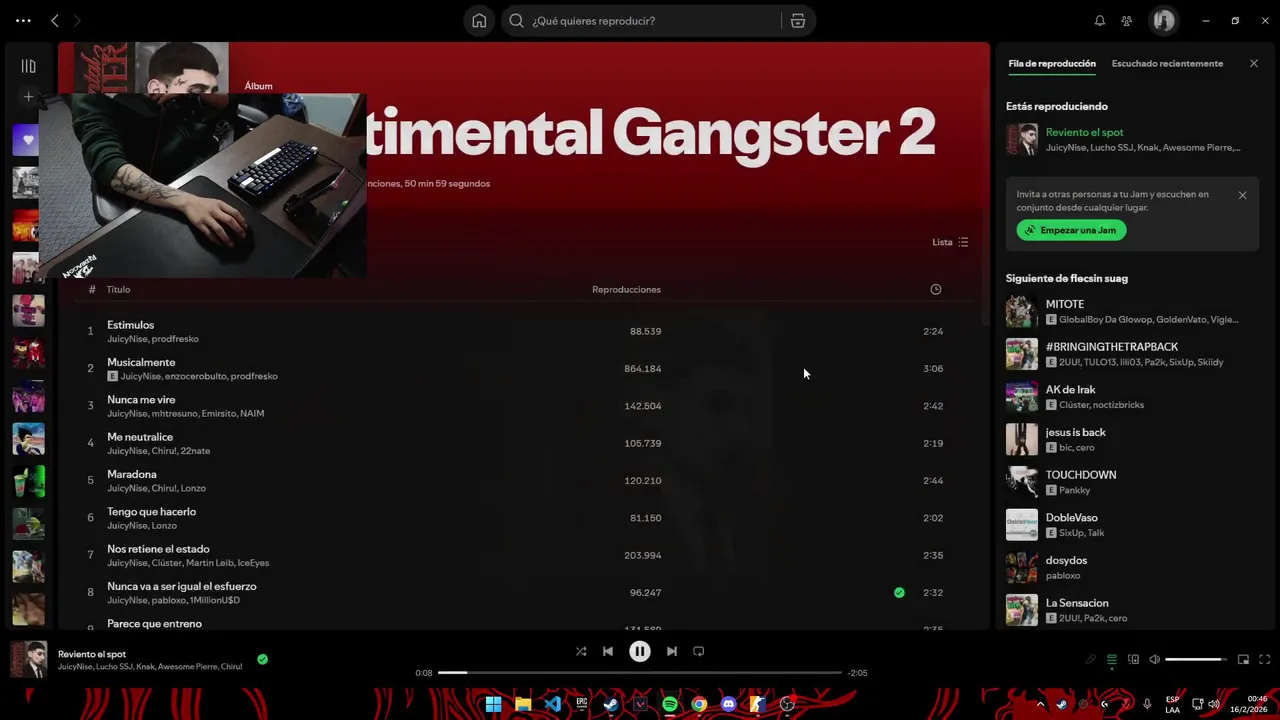Create a playlist with the plus icon

[x=28, y=97]
